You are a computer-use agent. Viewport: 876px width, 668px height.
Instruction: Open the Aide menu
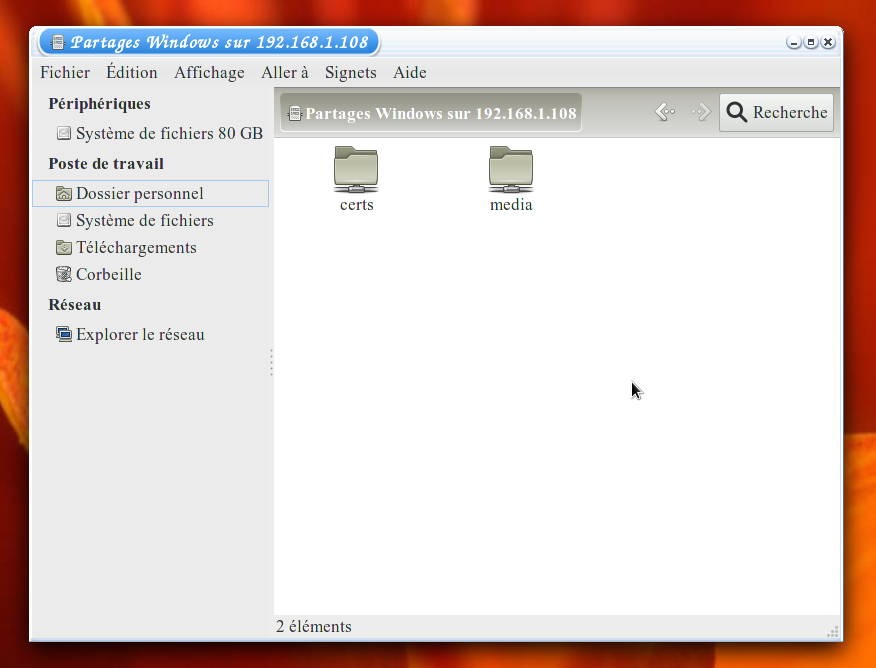pyautogui.click(x=410, y=73)
